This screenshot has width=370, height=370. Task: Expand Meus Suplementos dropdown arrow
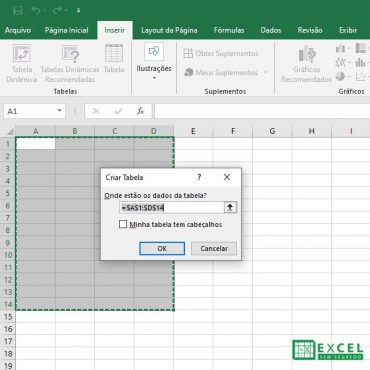click(x=265, y=72)
